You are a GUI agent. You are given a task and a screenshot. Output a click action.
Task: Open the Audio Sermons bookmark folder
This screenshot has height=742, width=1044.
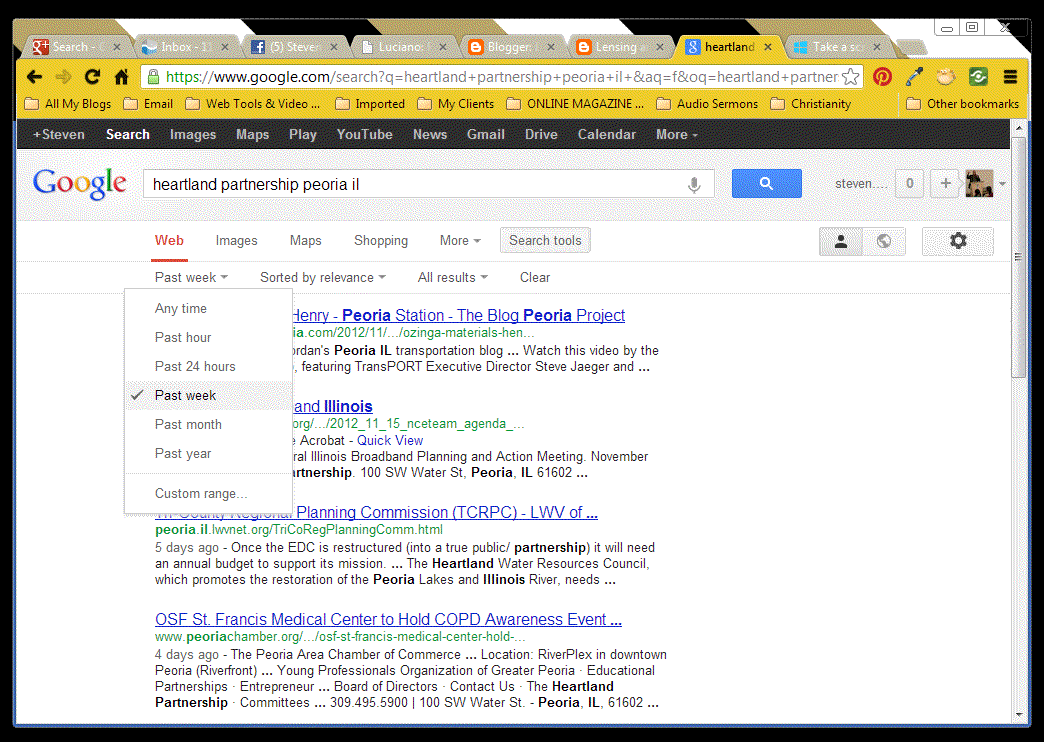(707, 104)
